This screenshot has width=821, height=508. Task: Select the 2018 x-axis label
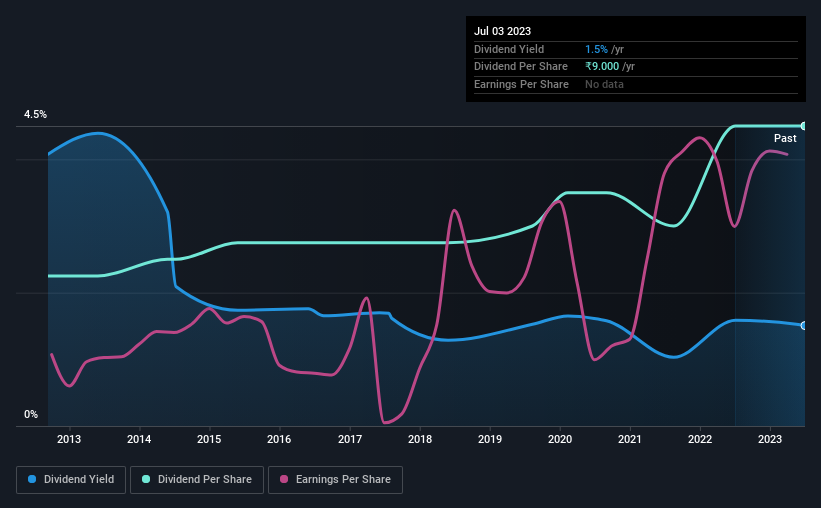pos(420,439)
